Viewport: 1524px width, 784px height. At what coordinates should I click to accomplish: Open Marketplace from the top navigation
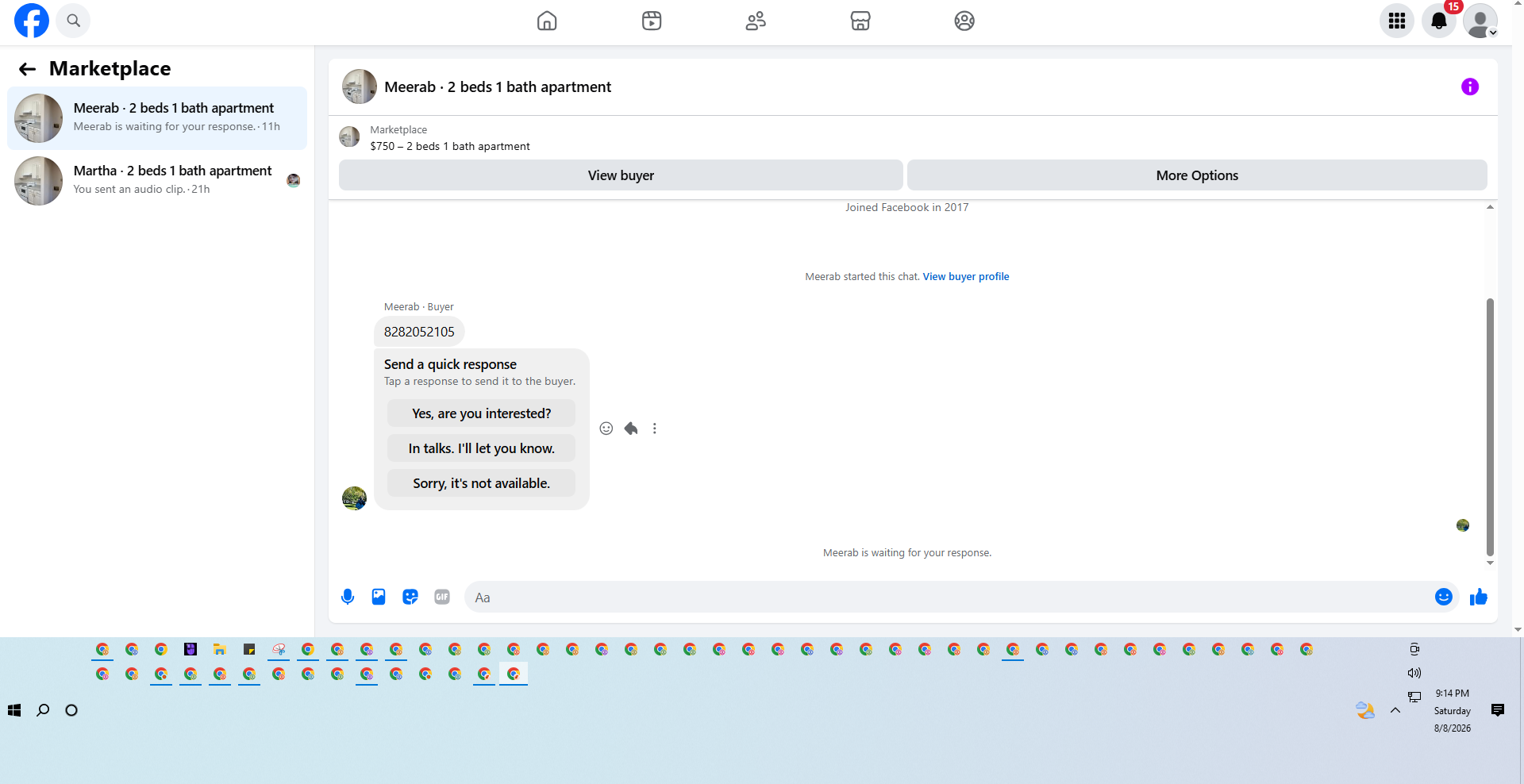coord(860,21)
